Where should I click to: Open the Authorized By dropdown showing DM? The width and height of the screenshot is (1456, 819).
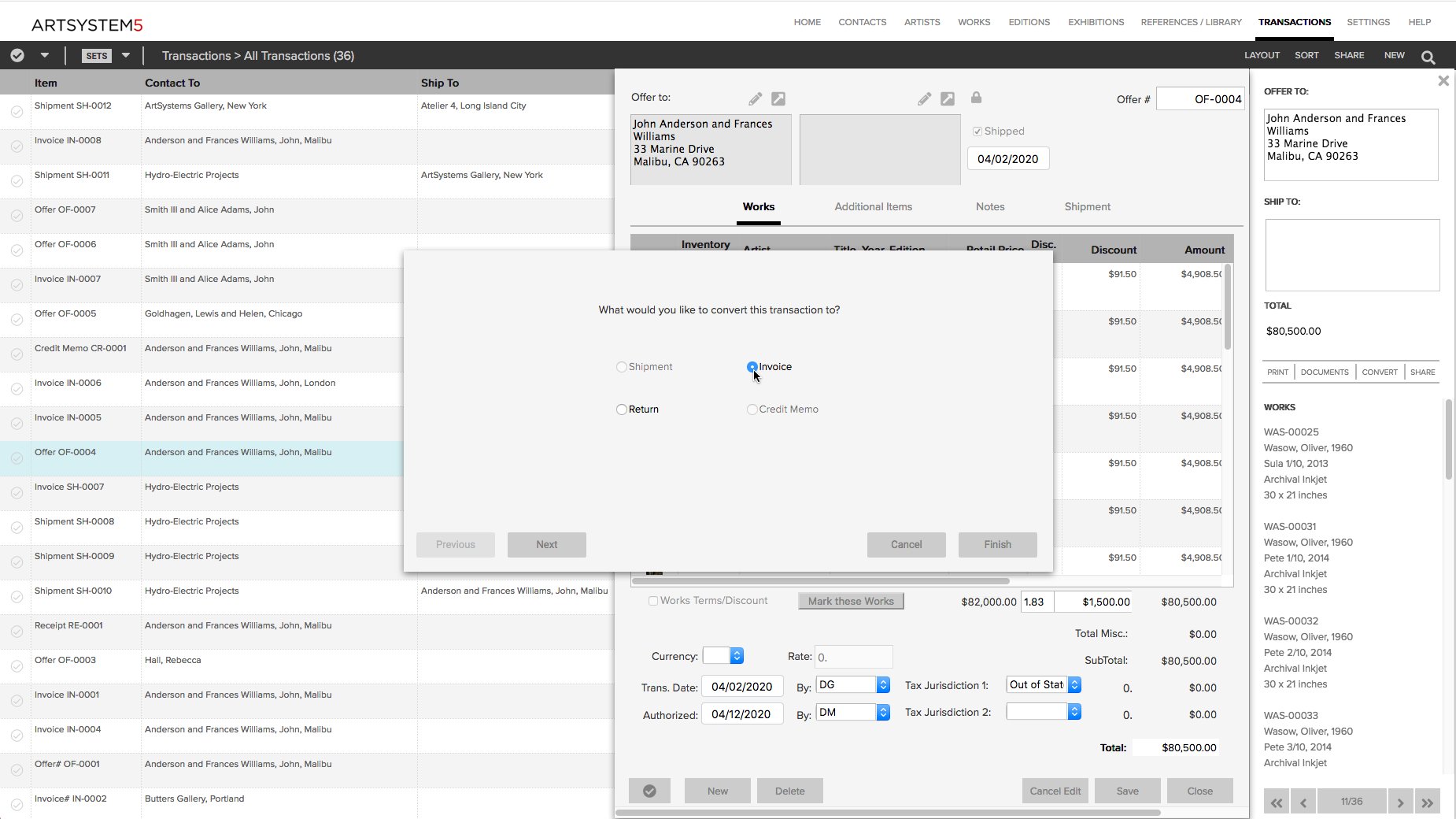pos(853,712)
